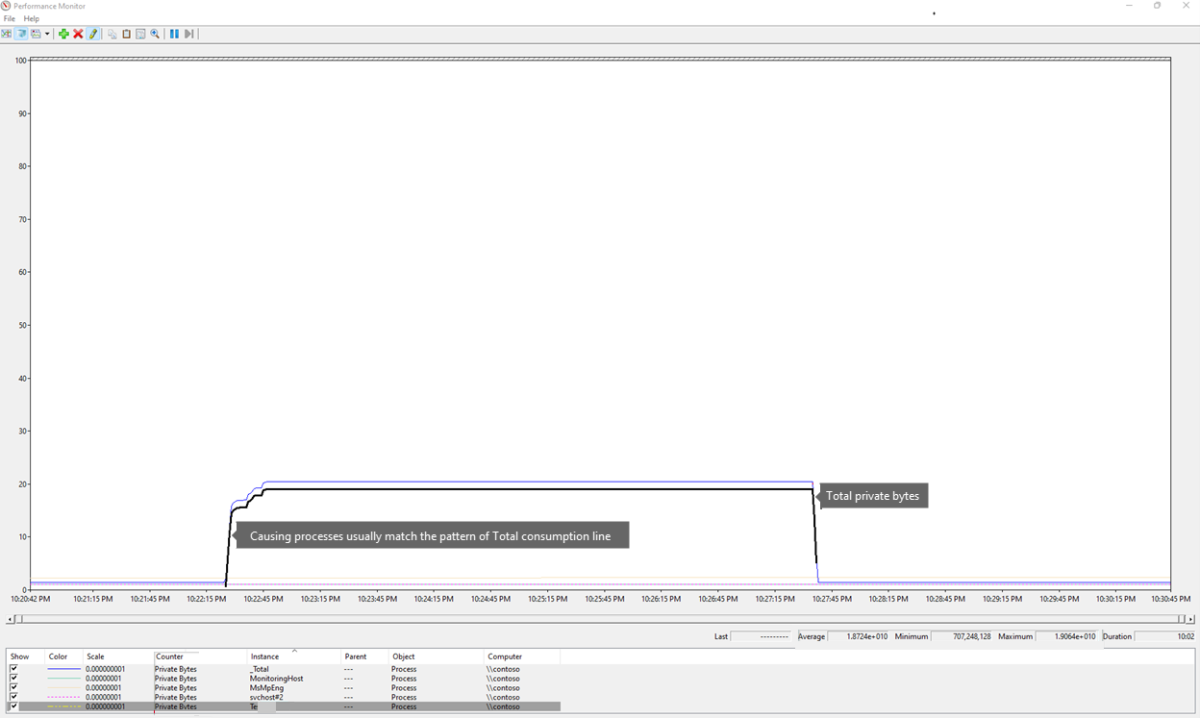
Task: Click green color line of MonitoringHost
Action: 64,678
